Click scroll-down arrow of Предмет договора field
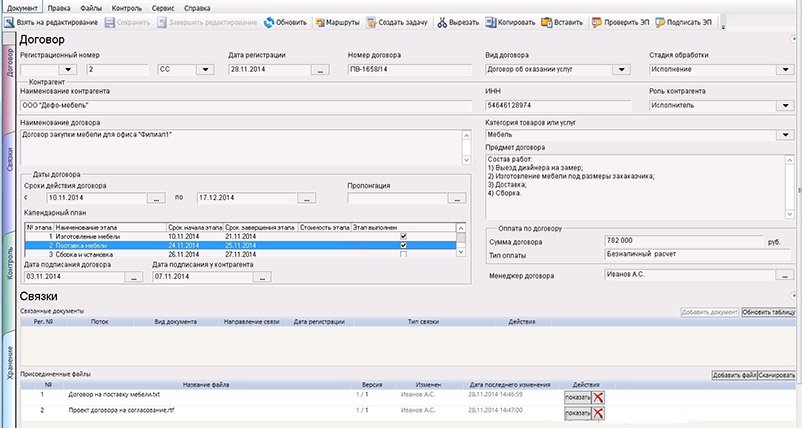802x428 pixels. (x=790, y=214)
